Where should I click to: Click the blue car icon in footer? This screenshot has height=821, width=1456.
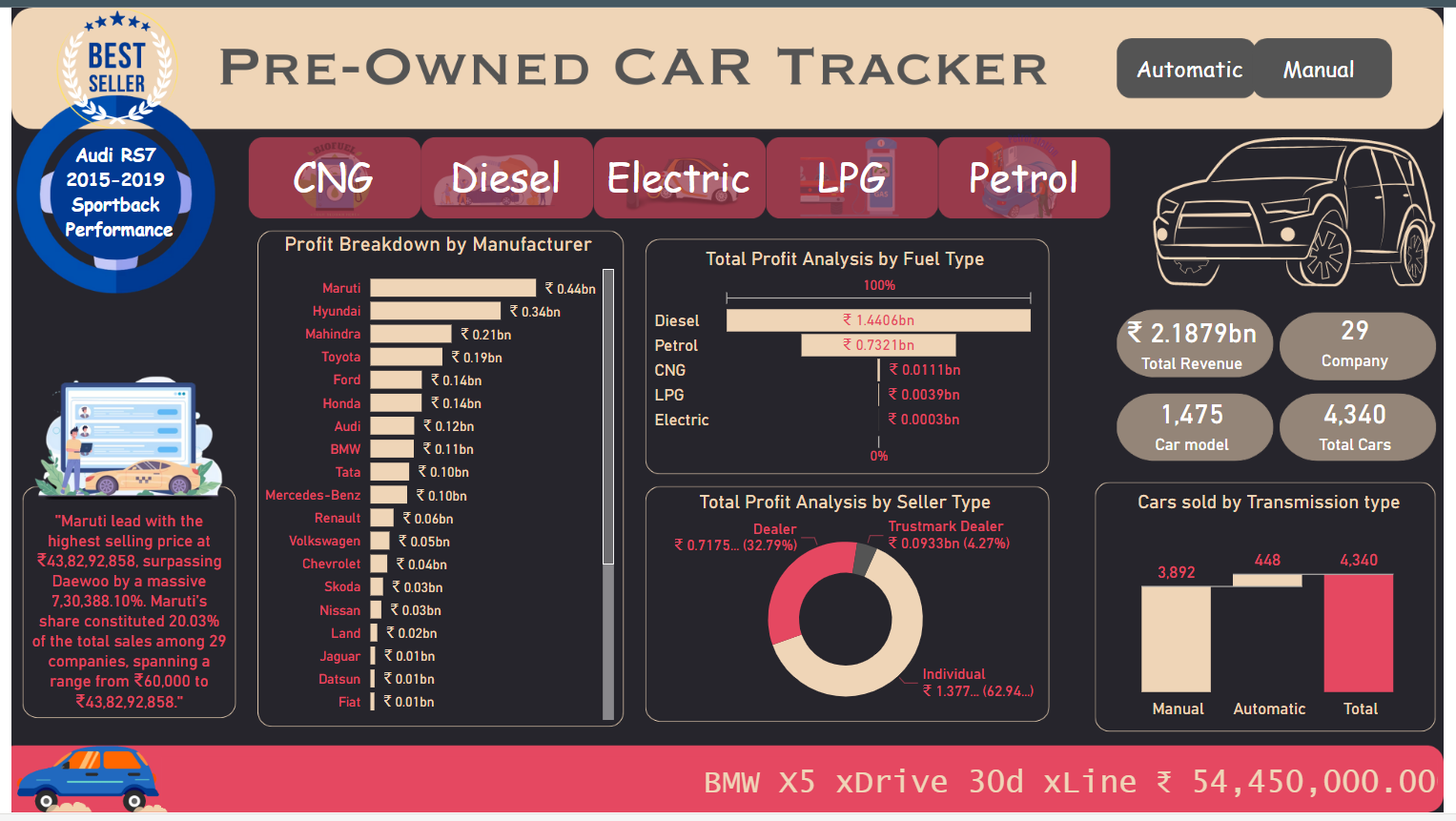coord(88,778)
